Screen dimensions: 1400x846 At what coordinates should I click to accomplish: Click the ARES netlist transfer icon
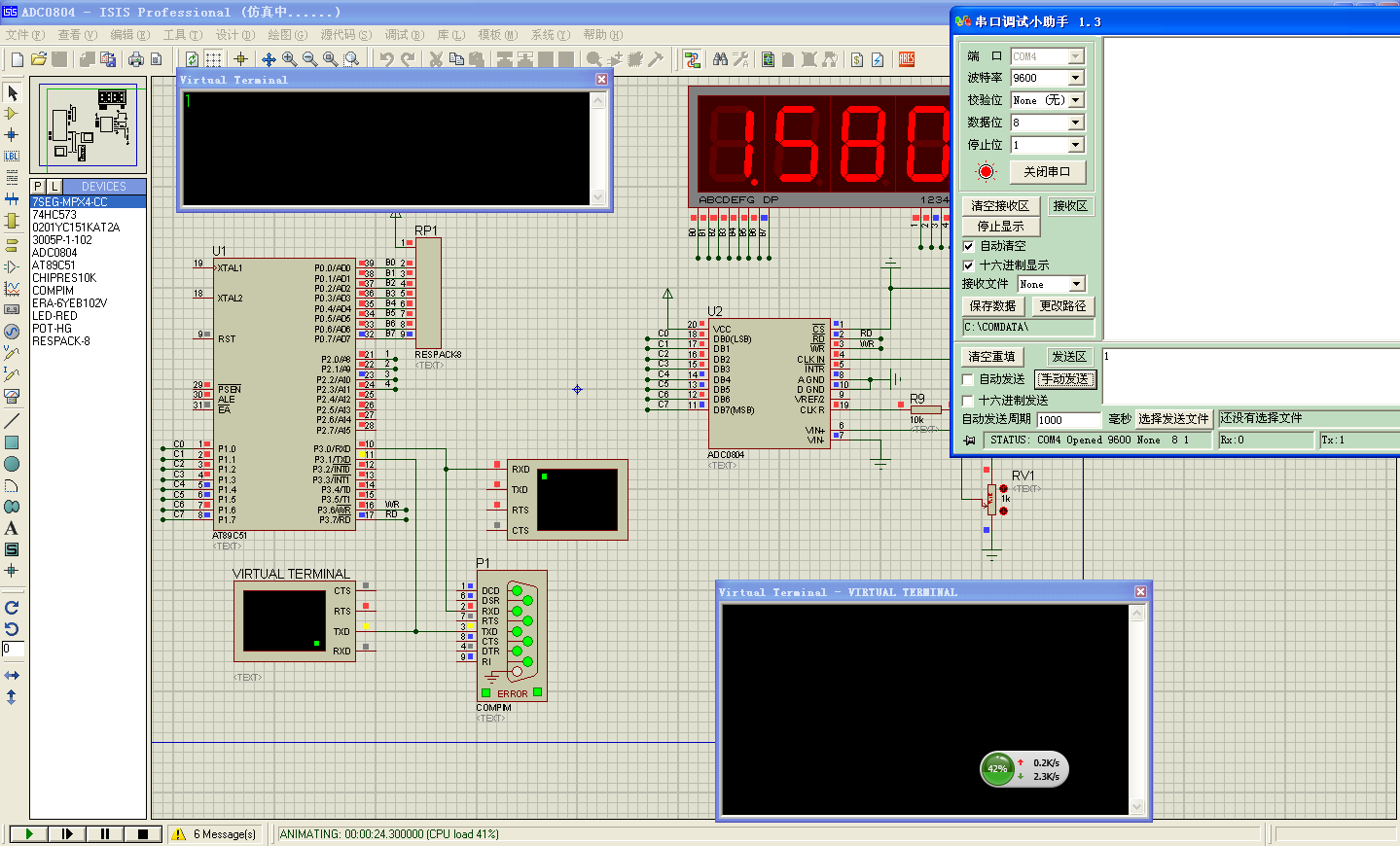pyautogui.click(x=907, y=59)
